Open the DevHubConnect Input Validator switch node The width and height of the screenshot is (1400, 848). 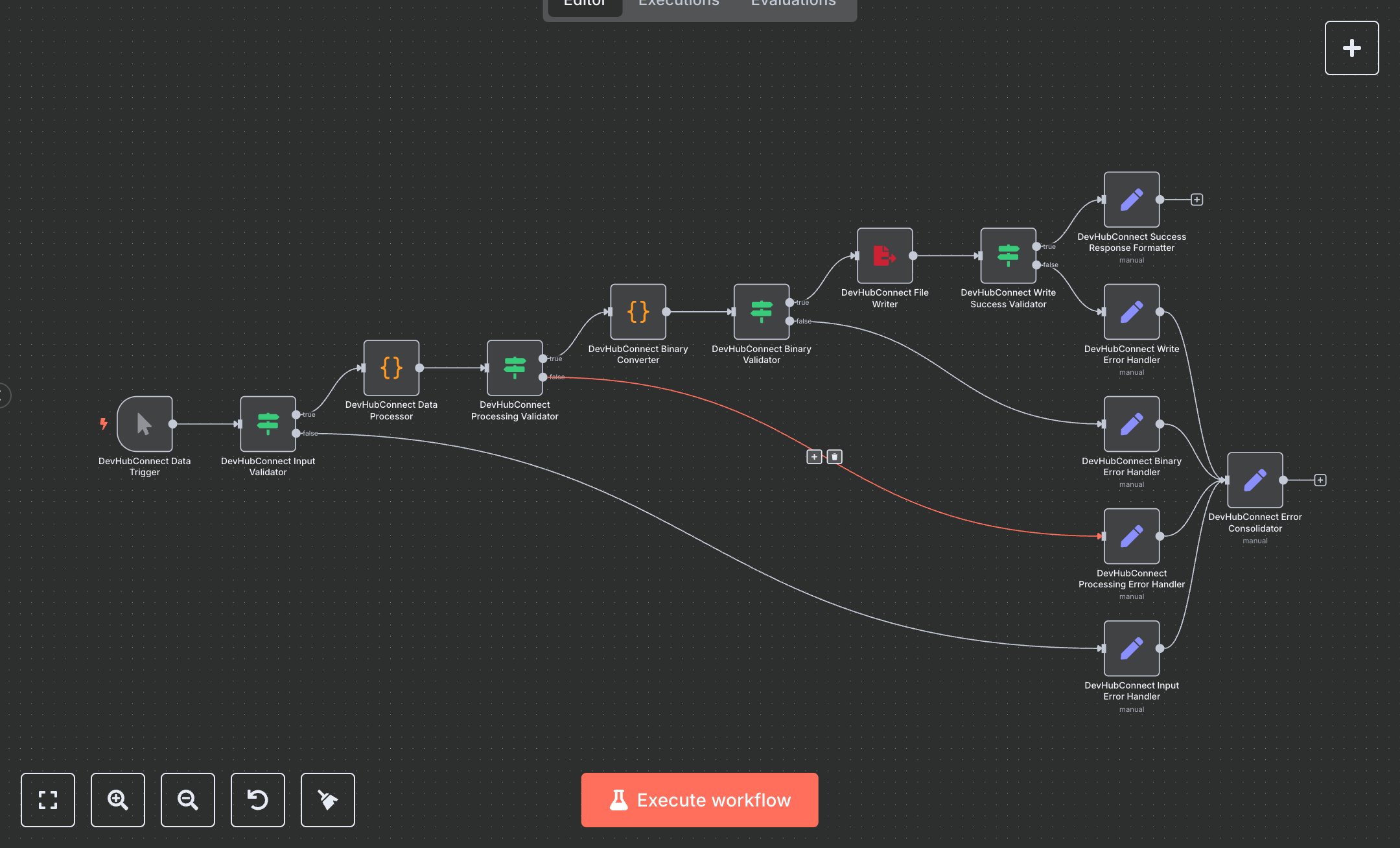point(268,425)
